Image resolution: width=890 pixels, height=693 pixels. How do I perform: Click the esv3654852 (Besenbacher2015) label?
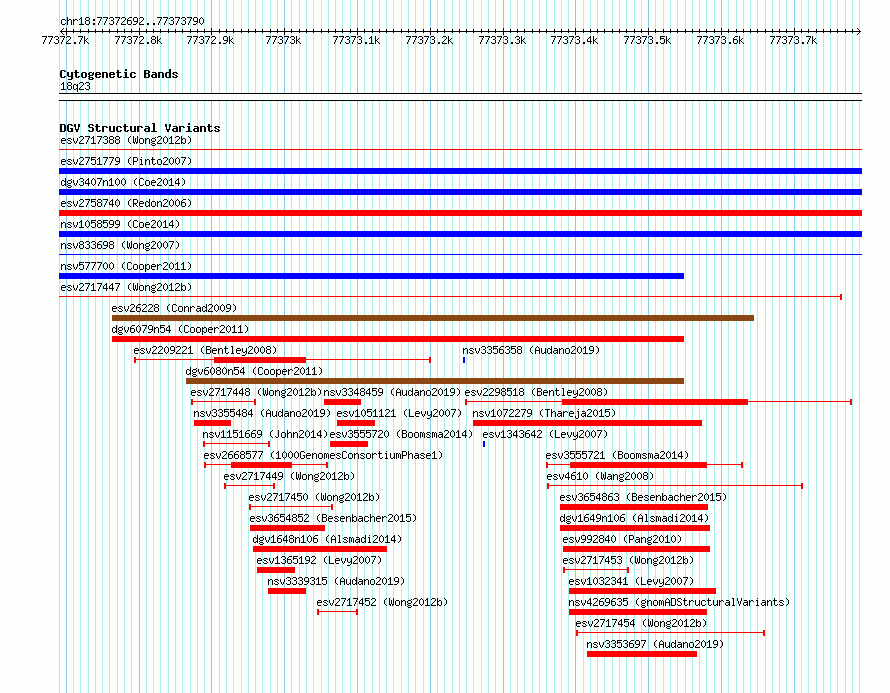point(333,518)
